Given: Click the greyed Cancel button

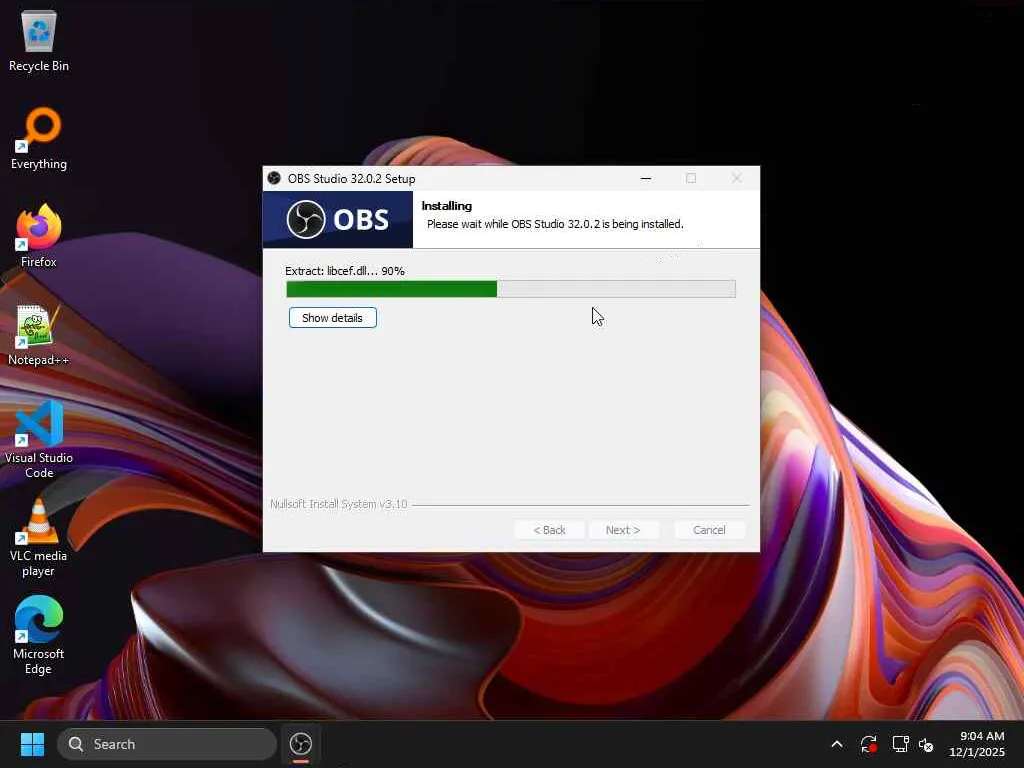Looking at the screenshot, I should [x=709, y=530].
